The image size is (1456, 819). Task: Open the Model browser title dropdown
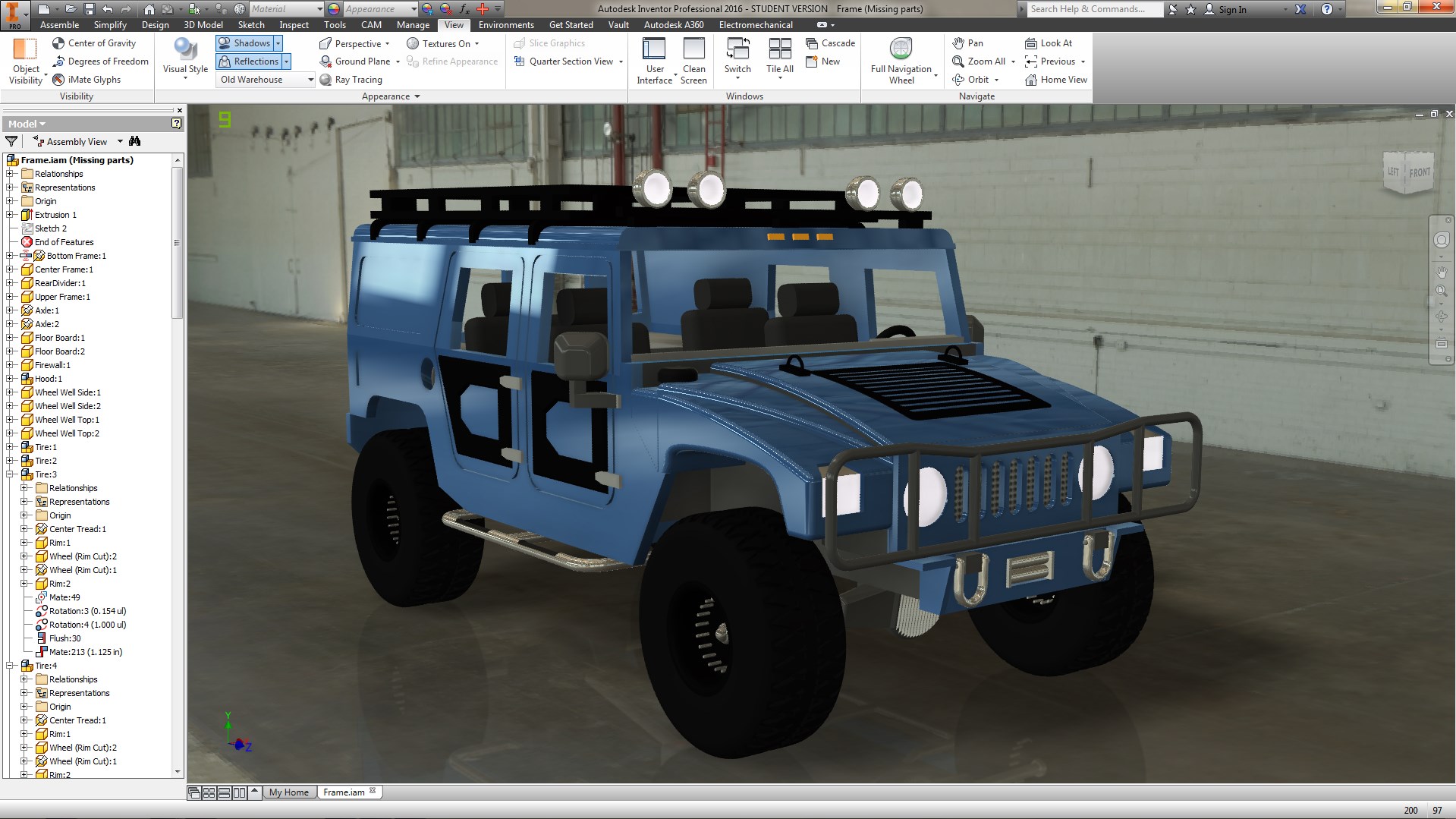pos(27,124)
